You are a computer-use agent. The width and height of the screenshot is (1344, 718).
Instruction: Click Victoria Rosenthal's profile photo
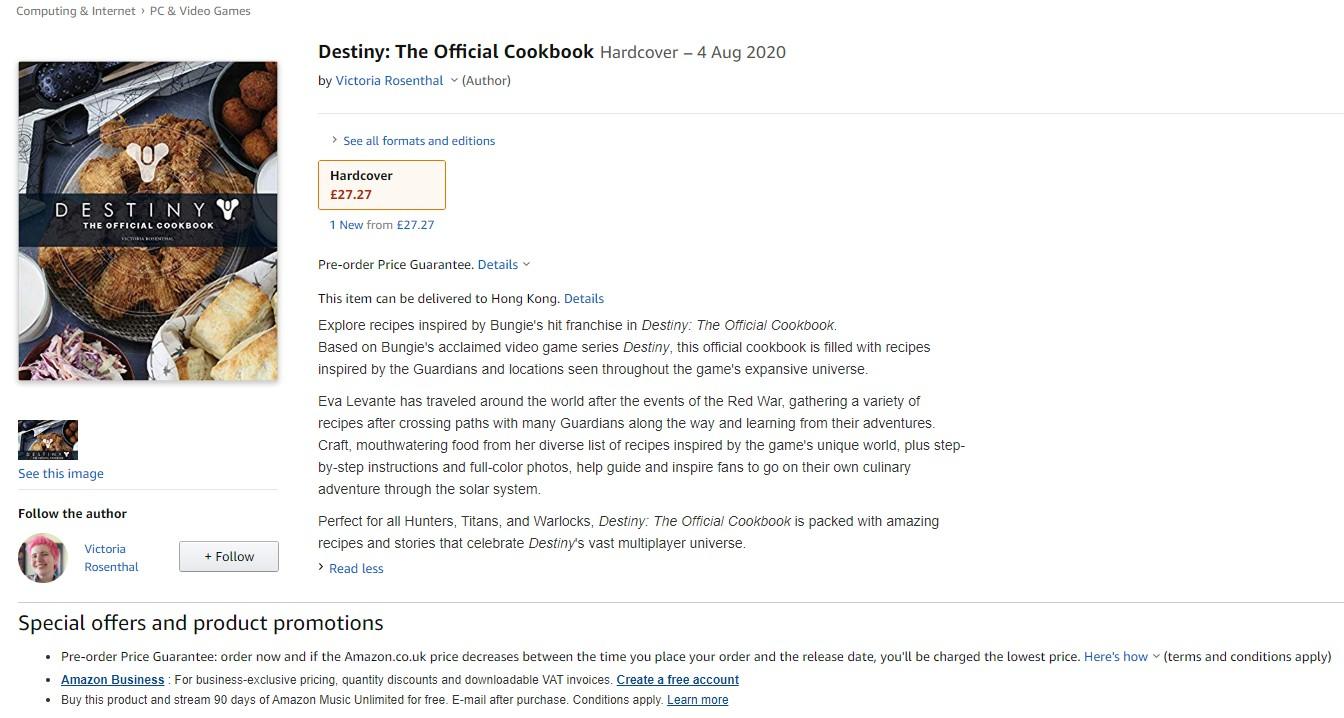coord(42,558)
